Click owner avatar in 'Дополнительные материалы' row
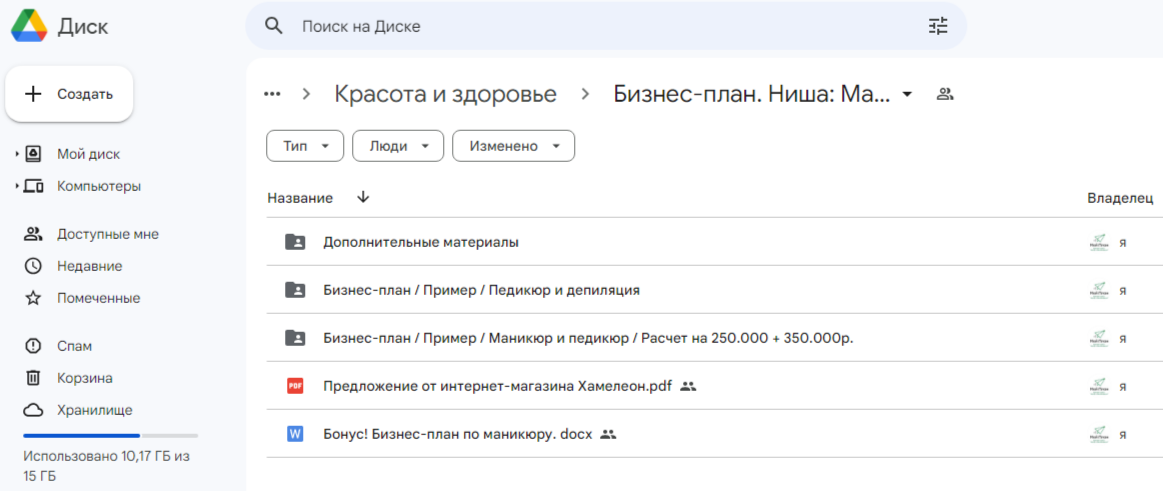The width and height of the screenshot is (1163, 491). 1098,243
